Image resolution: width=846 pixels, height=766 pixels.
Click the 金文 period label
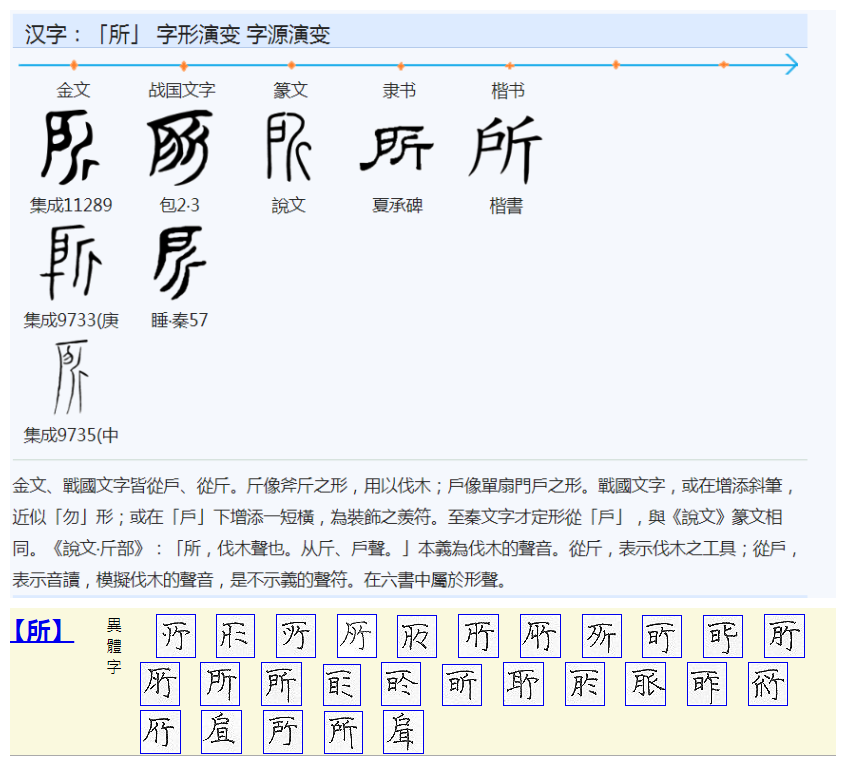pos(73,90)
